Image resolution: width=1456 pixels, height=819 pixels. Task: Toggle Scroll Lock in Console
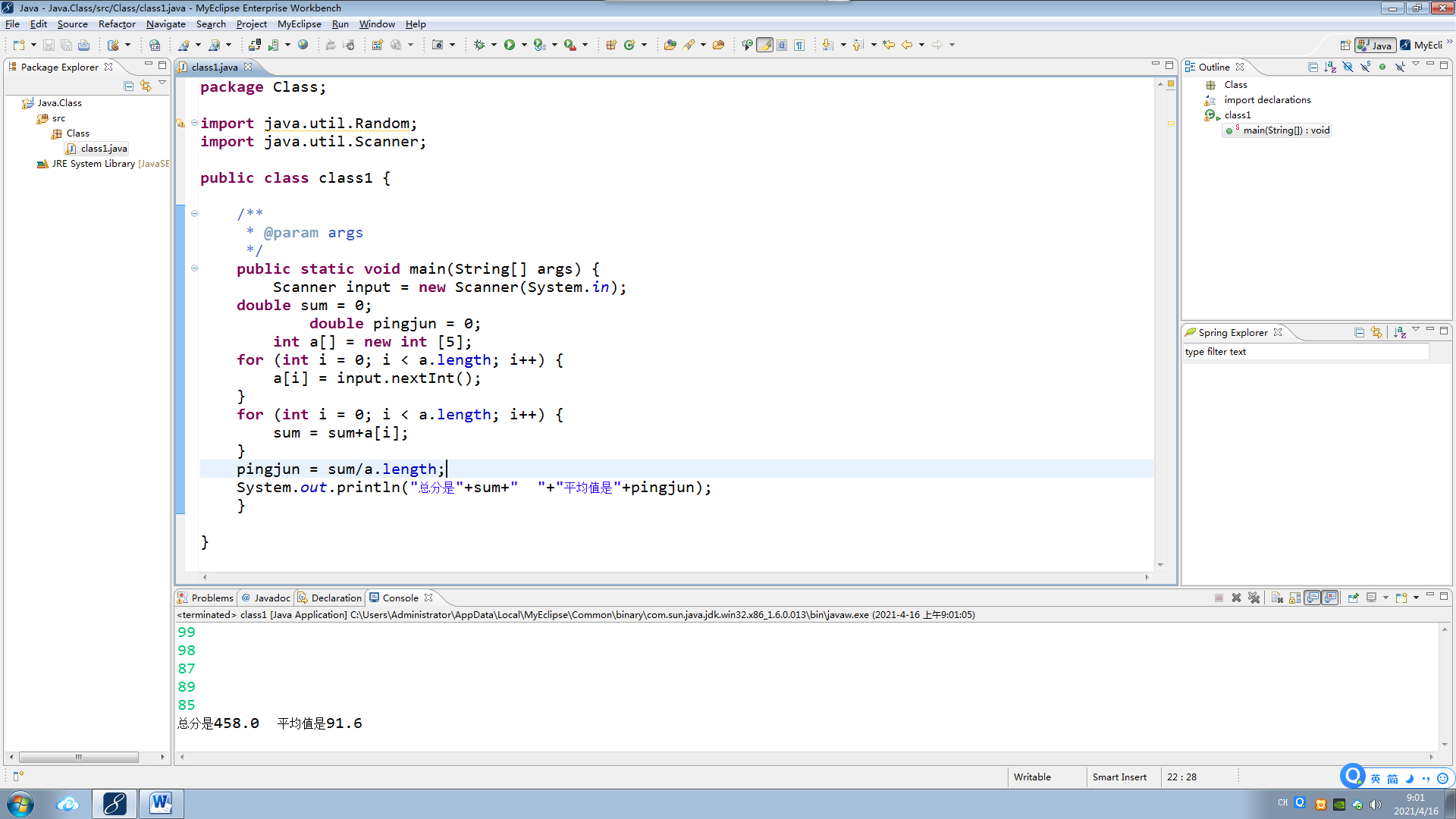point(1294,598)
